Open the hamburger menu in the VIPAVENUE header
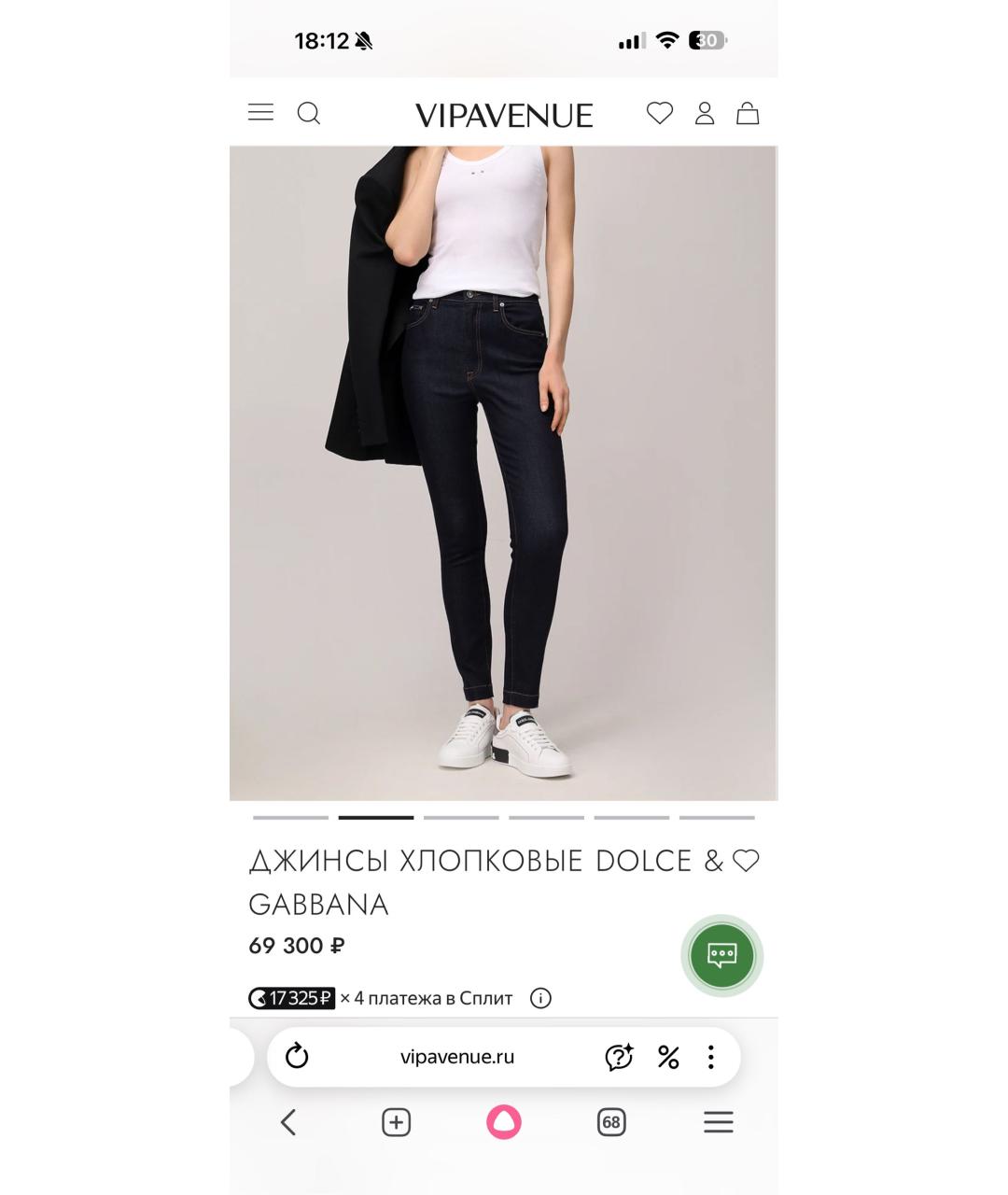 [x=260, y=113]
